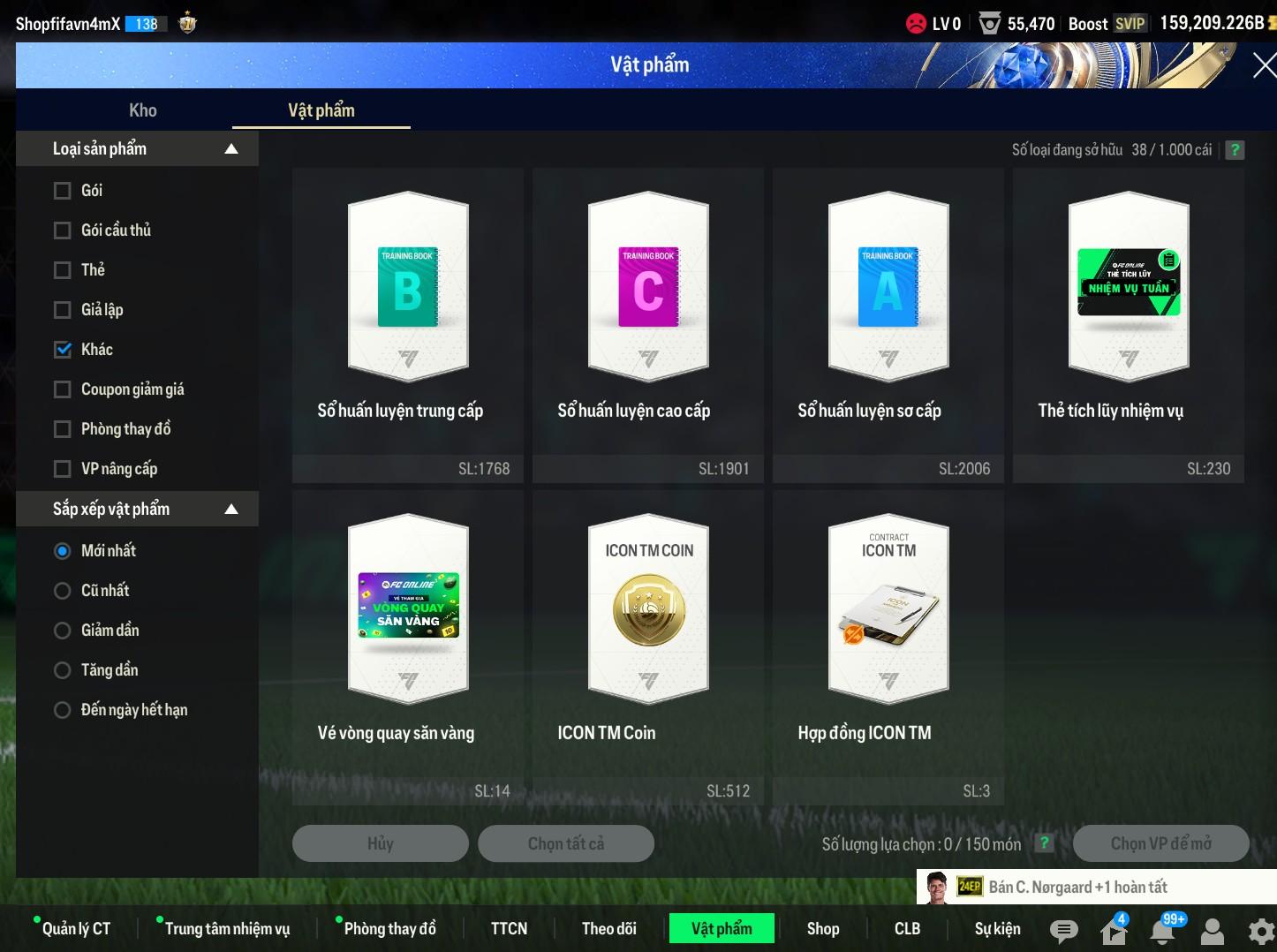Click the help icon next to selection quantity

pyautogui.click(x=1044, y=843)
